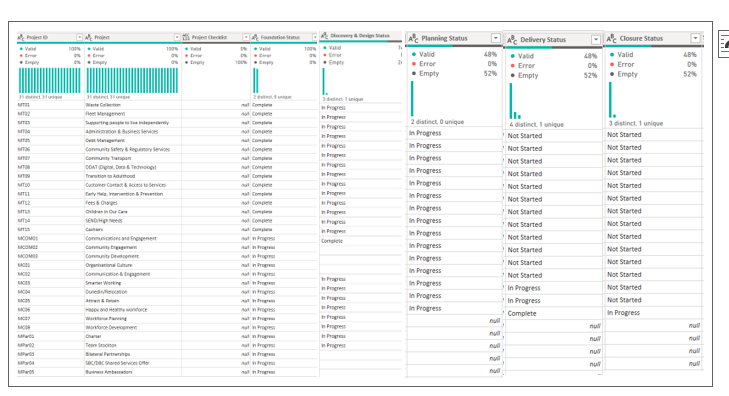
Task: Click the ABC type icon of Delivery Status column
Action: click(x=512, y=40)
